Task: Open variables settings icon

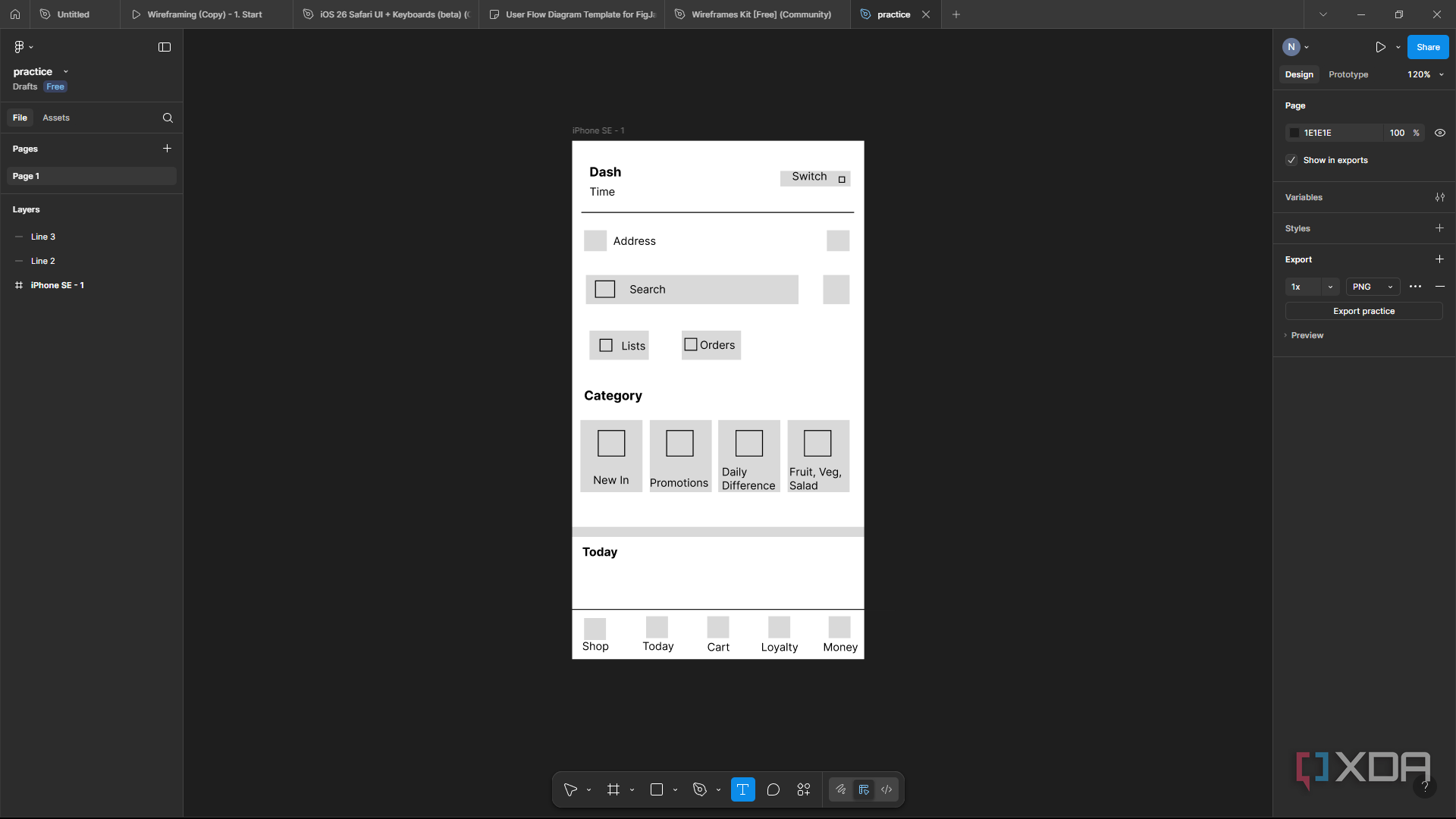Action: point(1439,197)
